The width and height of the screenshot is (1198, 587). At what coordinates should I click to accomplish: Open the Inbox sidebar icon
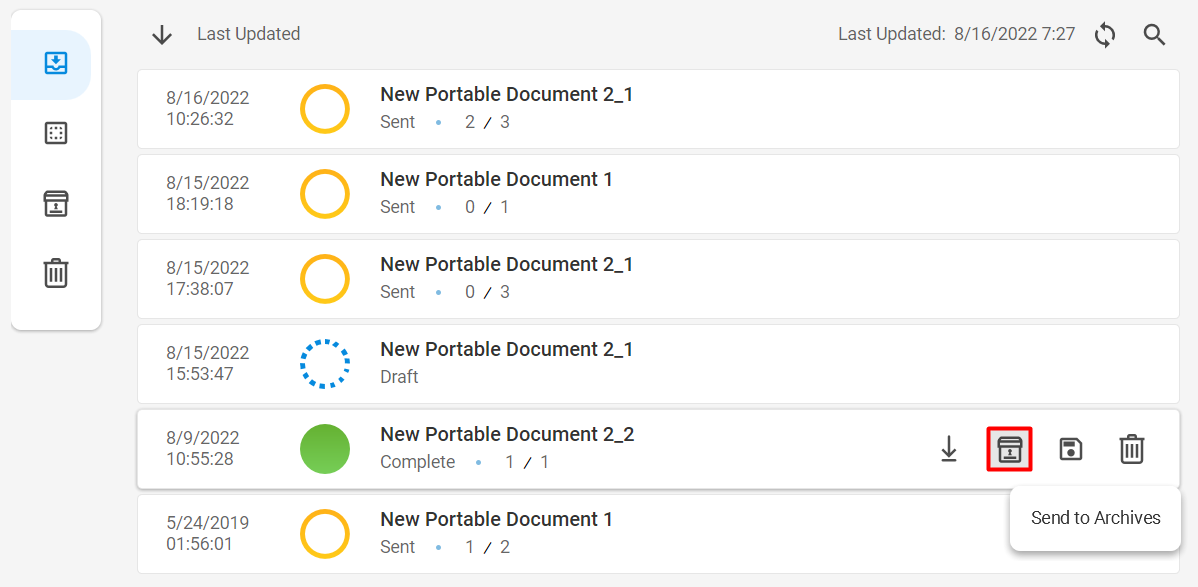click(56, 63)
